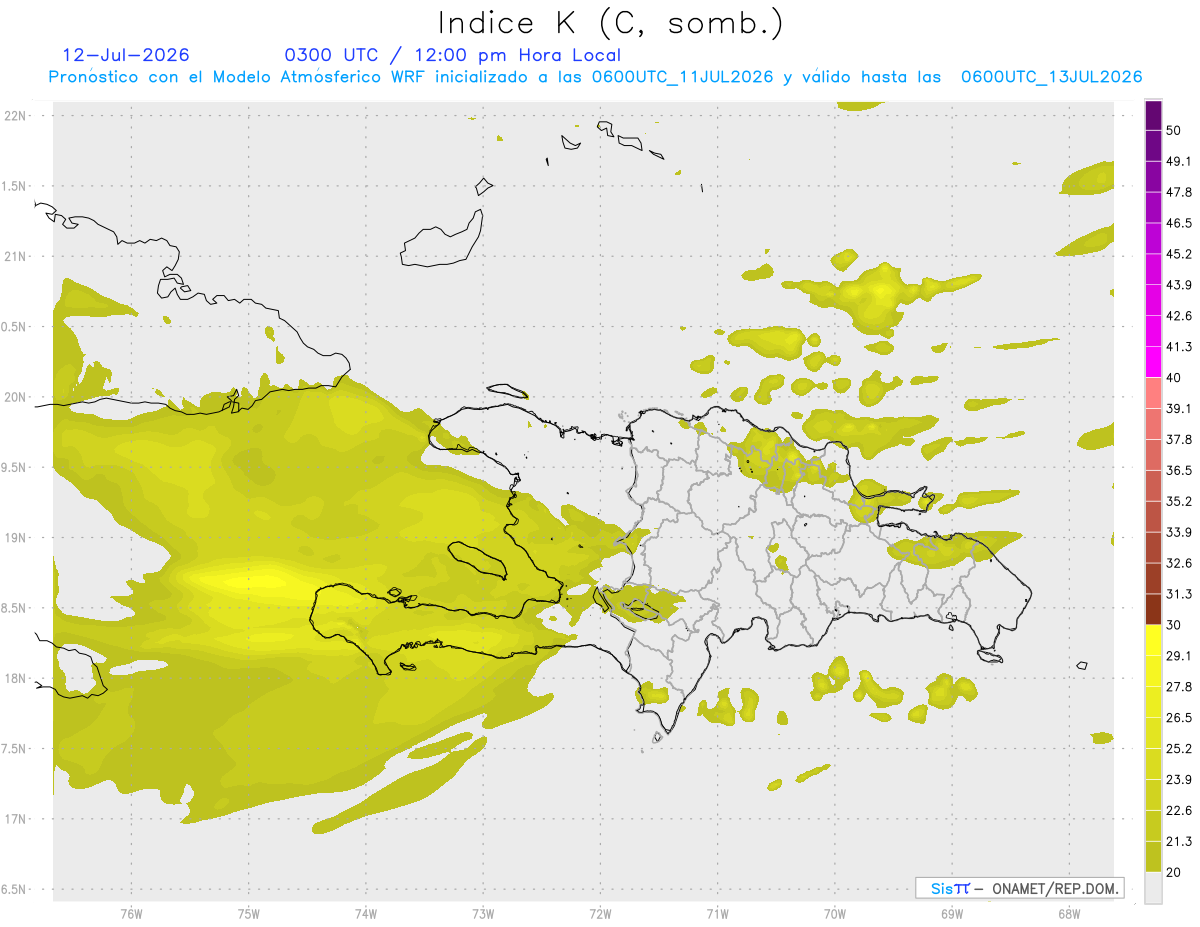
Task: Click the "0300 UTC / 12:00 pm Hora Local" text
Action: tap(453, 55)
